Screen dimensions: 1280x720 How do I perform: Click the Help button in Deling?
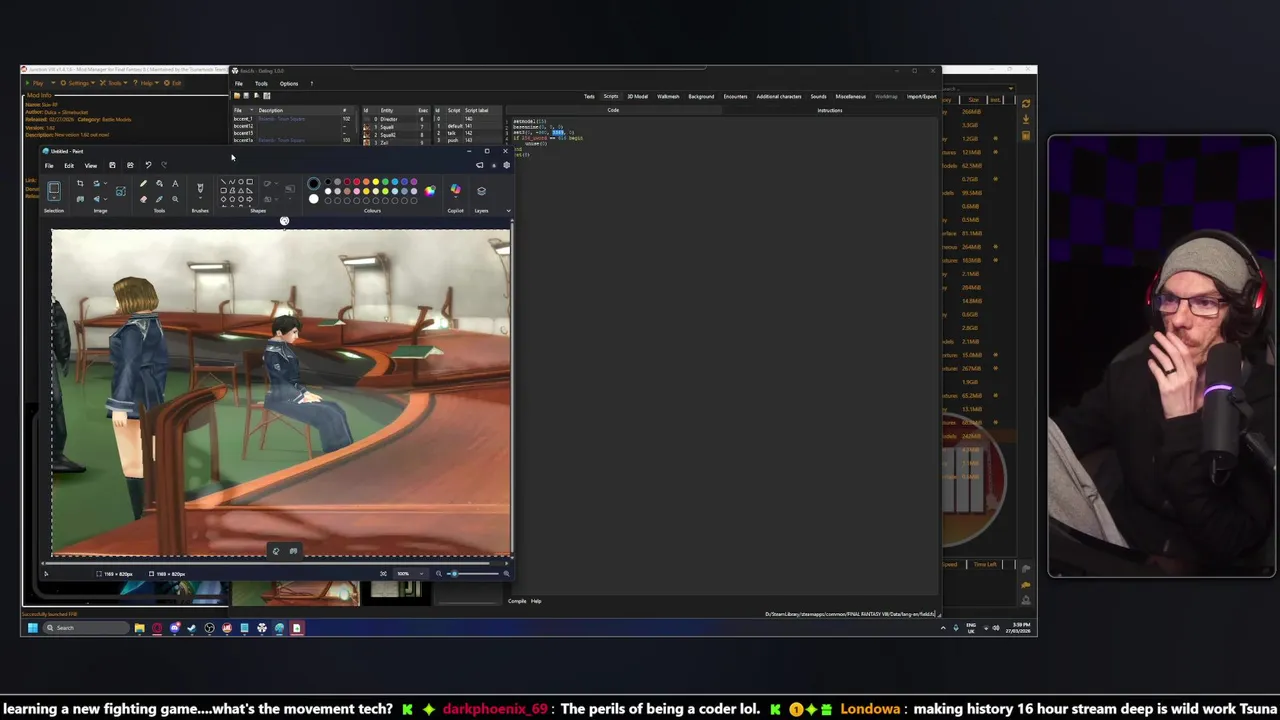pos(536,601)
